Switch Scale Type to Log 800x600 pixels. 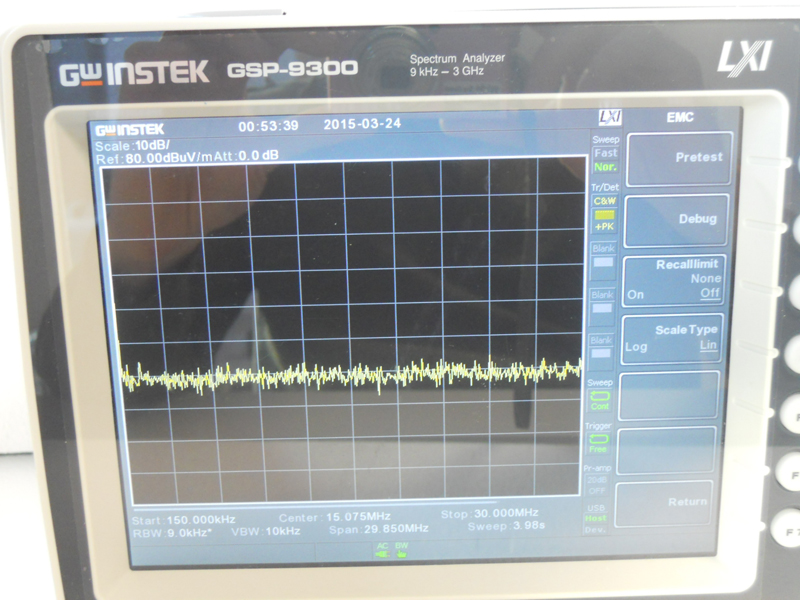(636, 347)
